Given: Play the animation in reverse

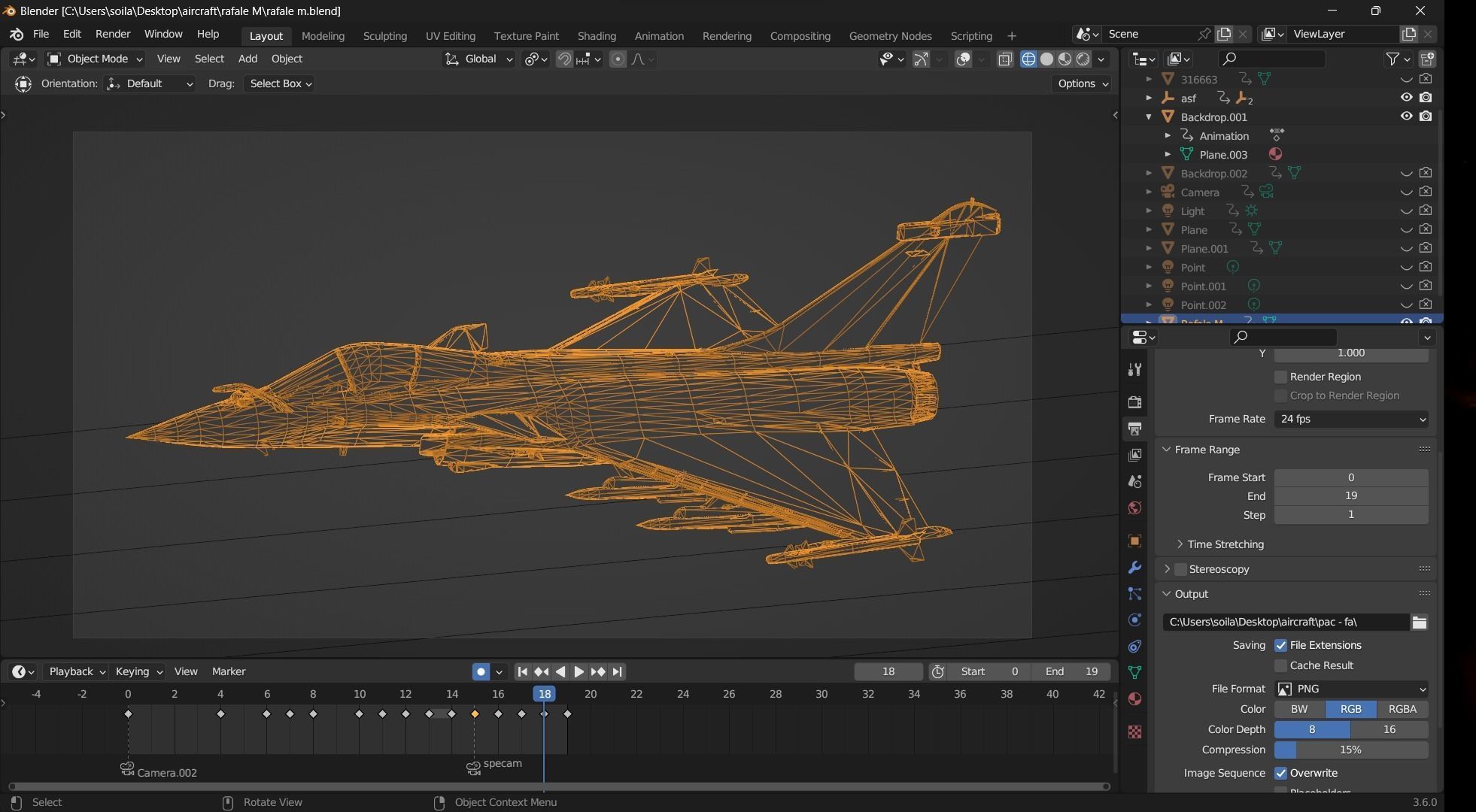Looking at the screenshot, I should point(560,672).
